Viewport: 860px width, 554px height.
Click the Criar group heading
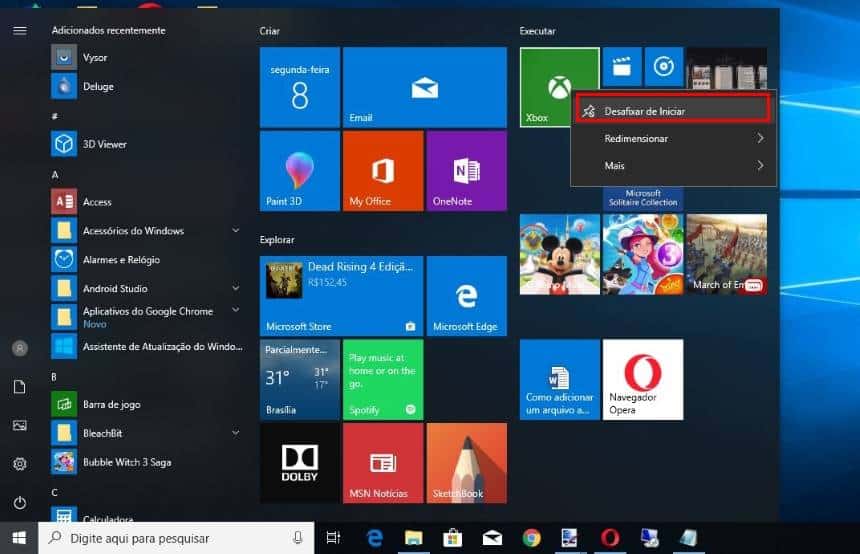point(269,31)
